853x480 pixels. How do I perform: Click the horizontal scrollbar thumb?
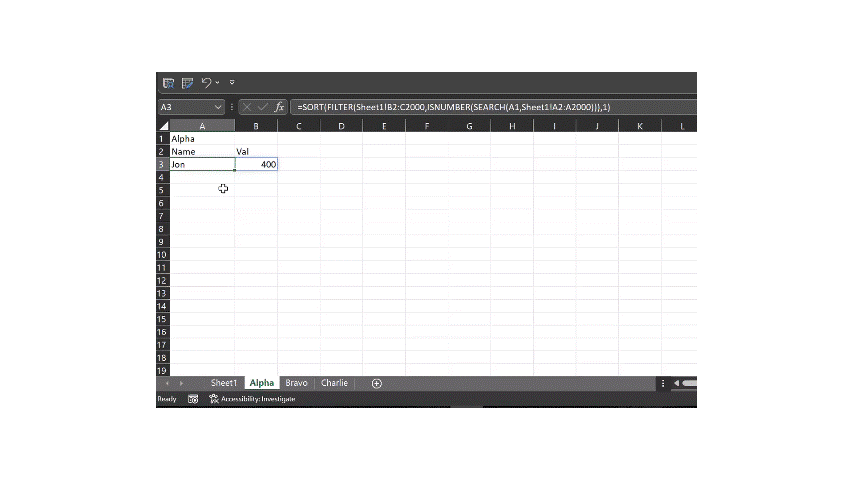tap(690, 384)
